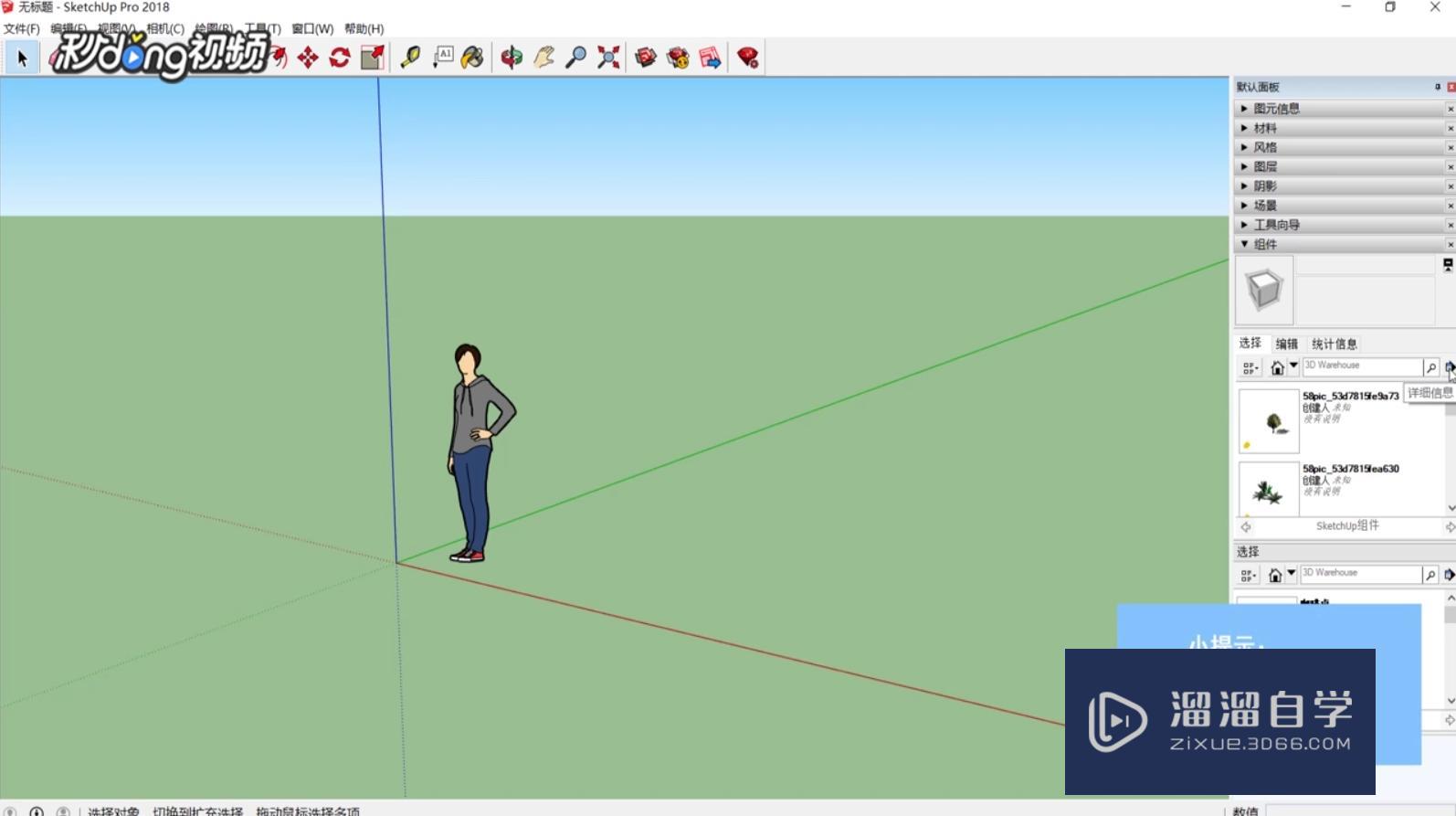The height and width of the screenshot is (816, 1456).
Task: Select the Tape Measure tool
Action: pos(410,58)
